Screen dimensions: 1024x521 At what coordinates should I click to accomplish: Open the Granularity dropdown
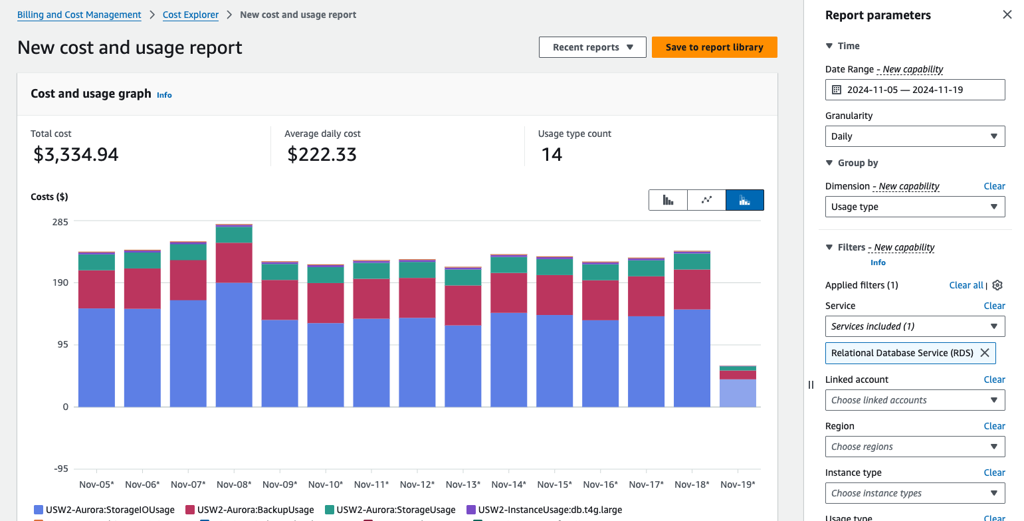click(x=915, y=136)
